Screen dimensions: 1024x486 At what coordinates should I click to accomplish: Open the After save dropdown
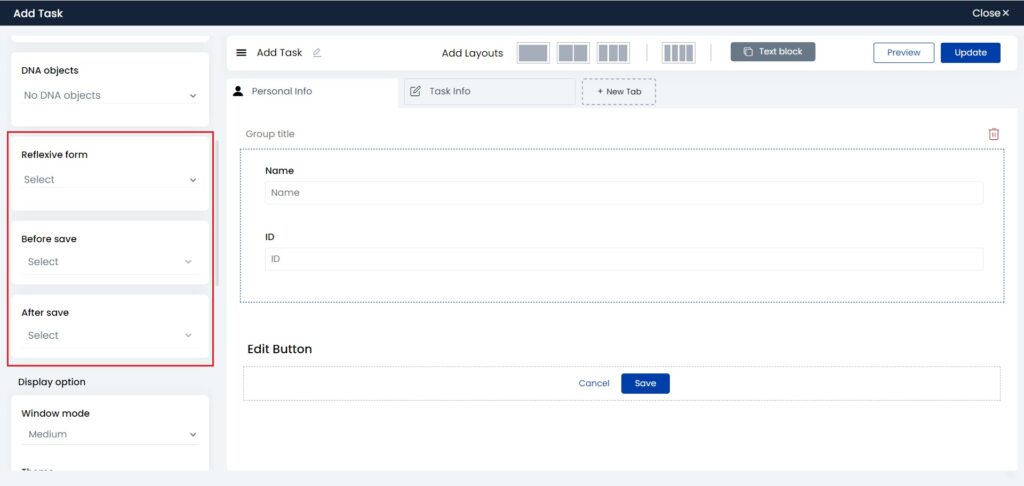pyautogui.click(x=110, y=336)
